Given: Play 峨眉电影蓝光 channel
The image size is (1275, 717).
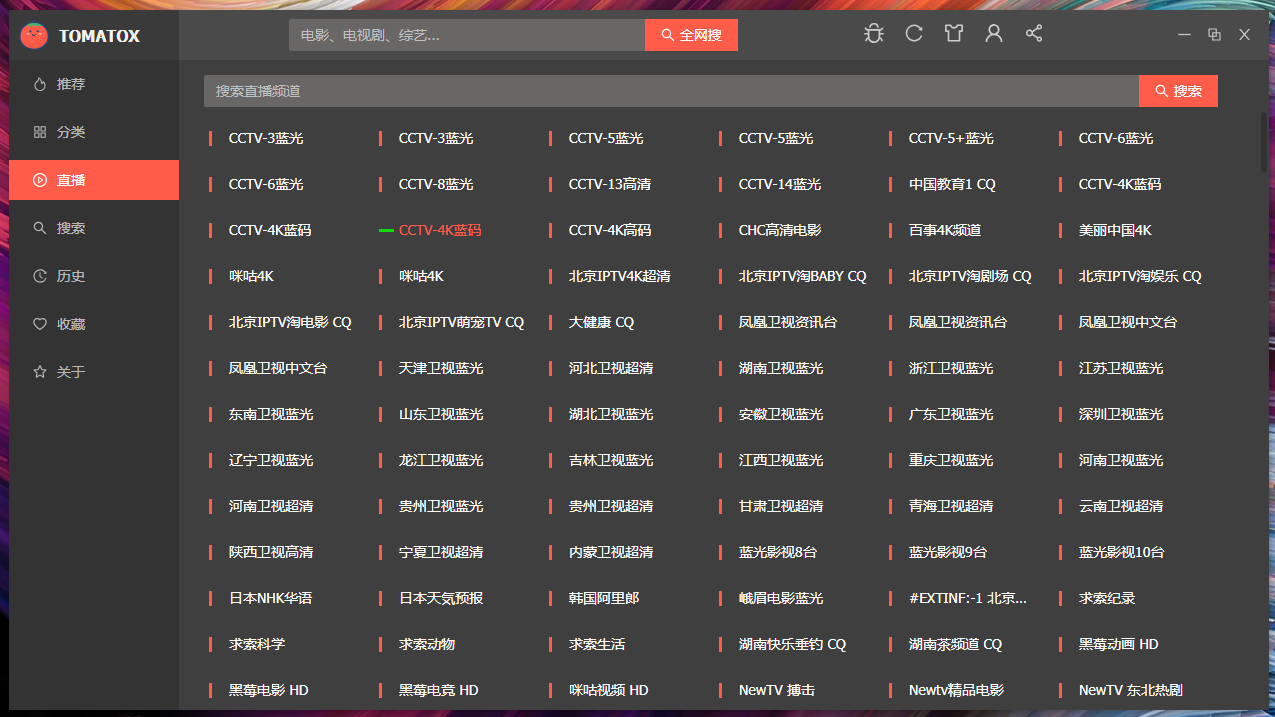Looking at the screenshot, I should 781,598.
